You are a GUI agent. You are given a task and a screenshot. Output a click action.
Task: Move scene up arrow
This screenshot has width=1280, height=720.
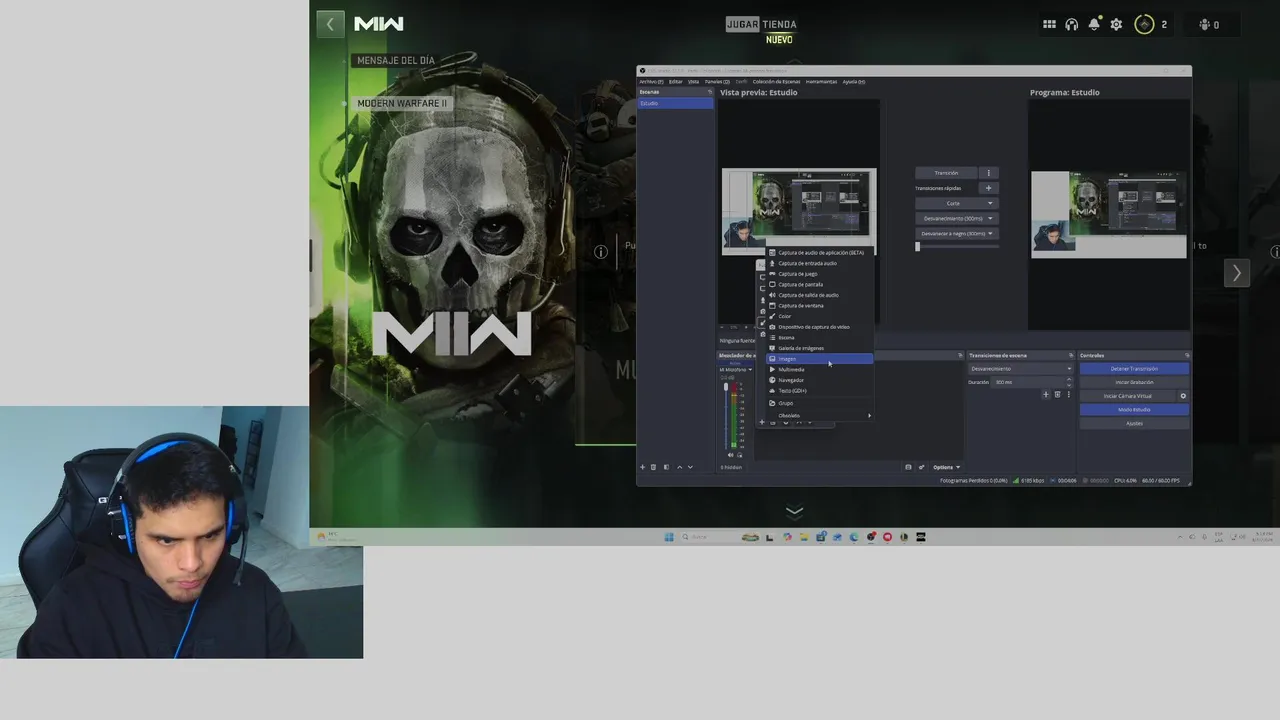pos(680,467)
